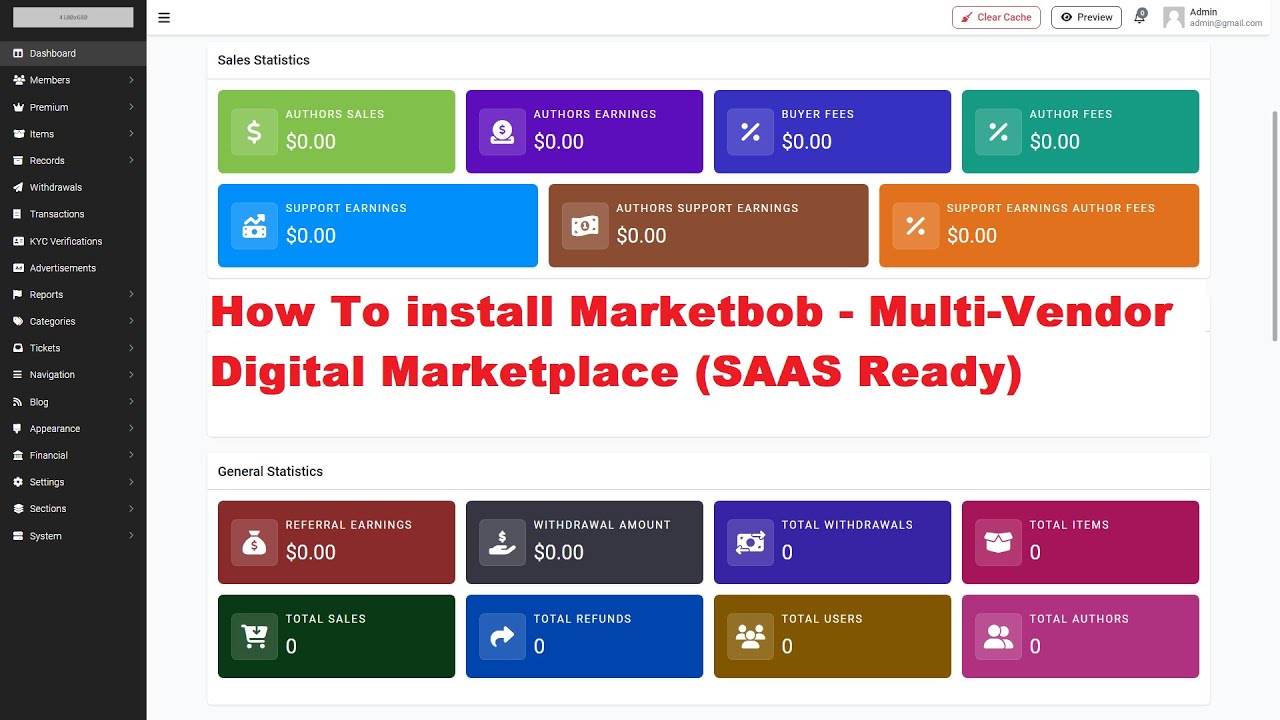
Task: Click the Support Earnings chart icon
Action: pos(254,226)
